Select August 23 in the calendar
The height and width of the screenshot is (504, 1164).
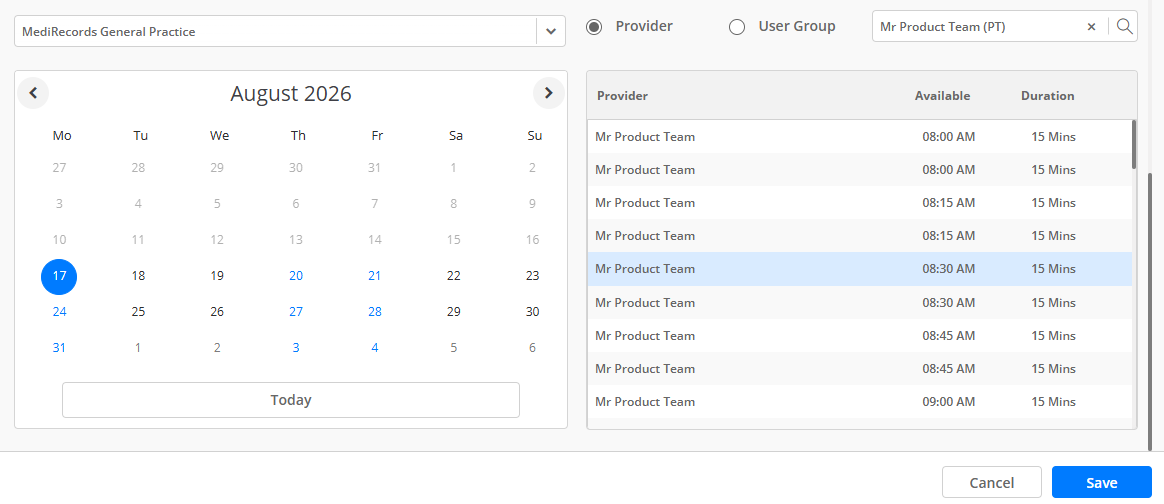532,276
